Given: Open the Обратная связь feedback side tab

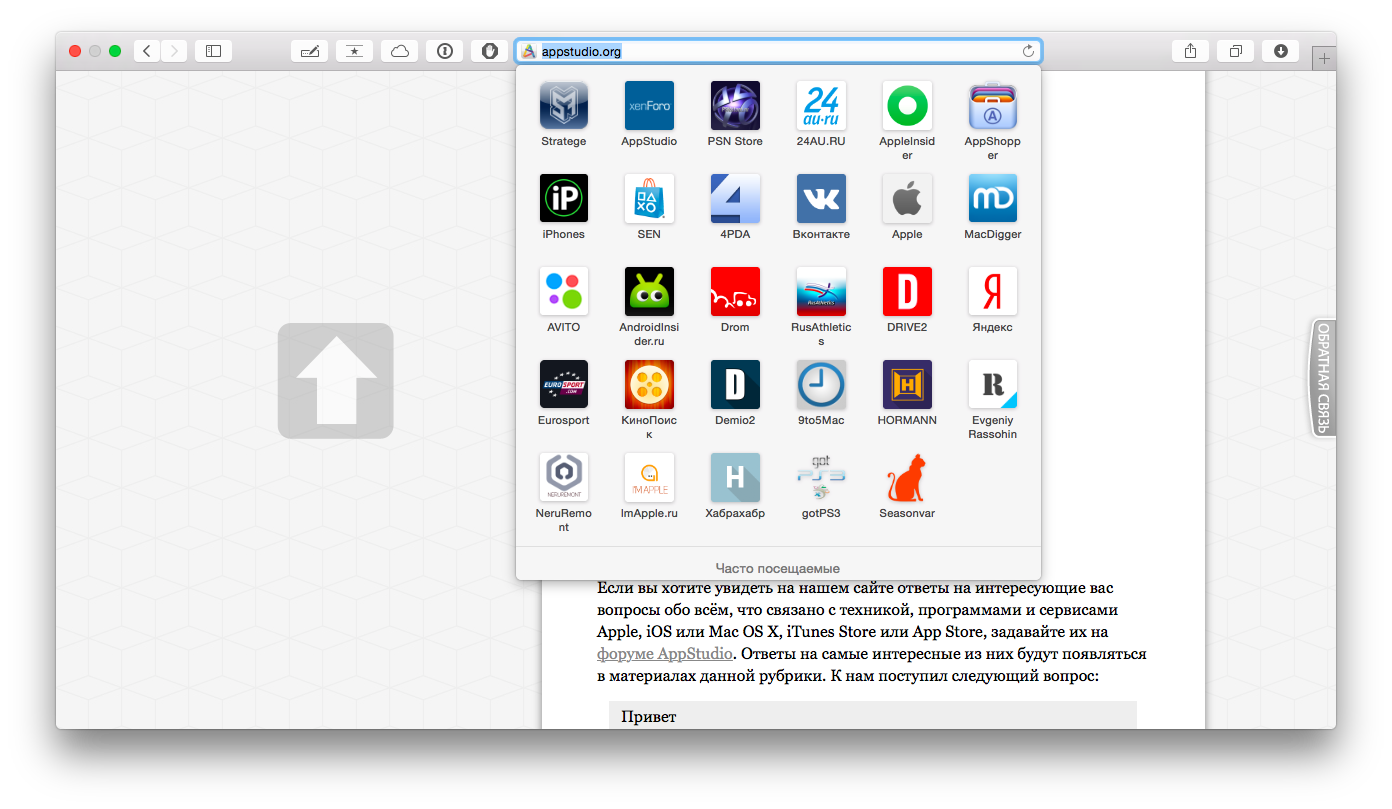Looking at the screenshot, I should click(x=1323, y=378).
